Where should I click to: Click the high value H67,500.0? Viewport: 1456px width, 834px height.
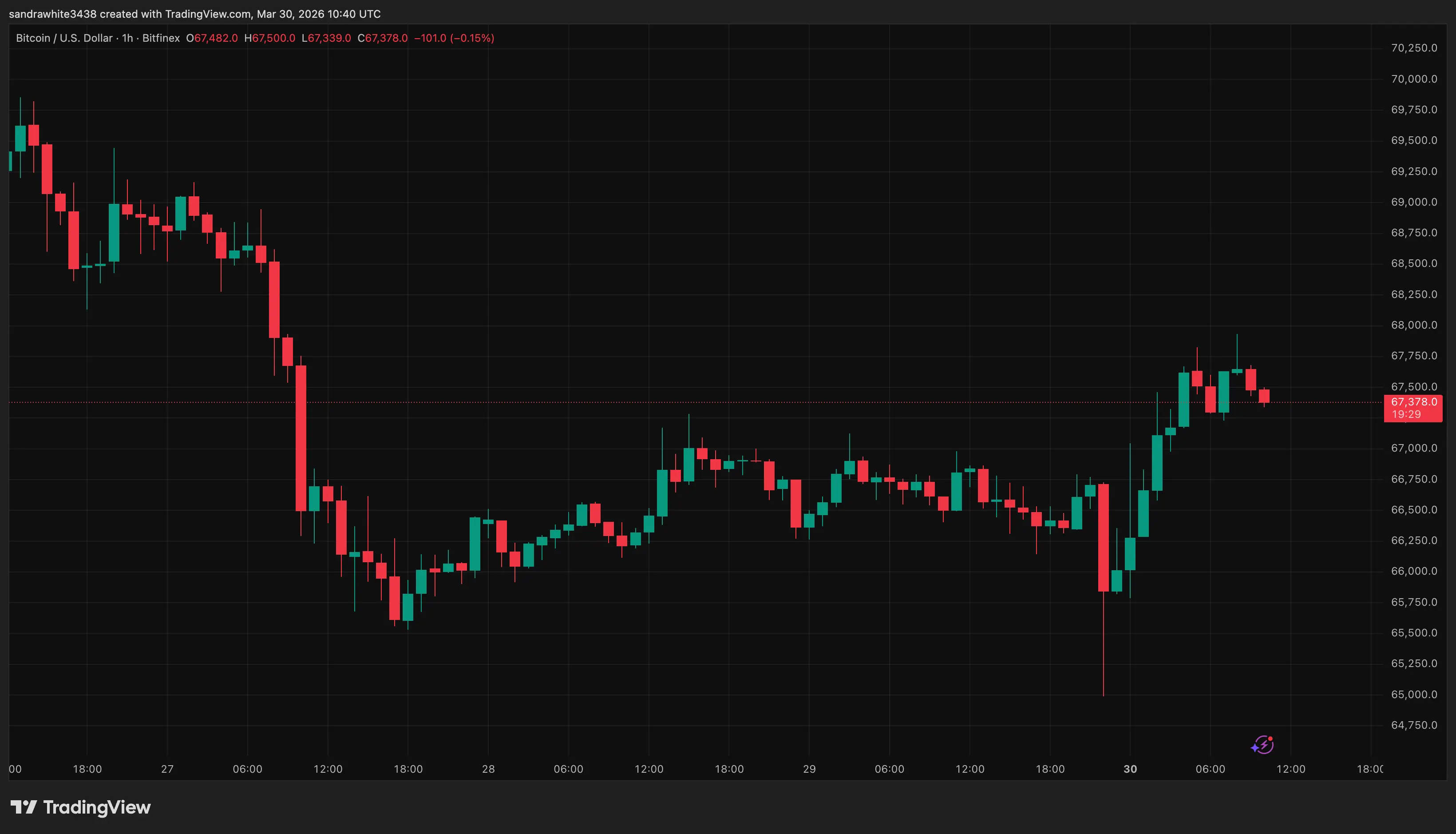[270, 38]
